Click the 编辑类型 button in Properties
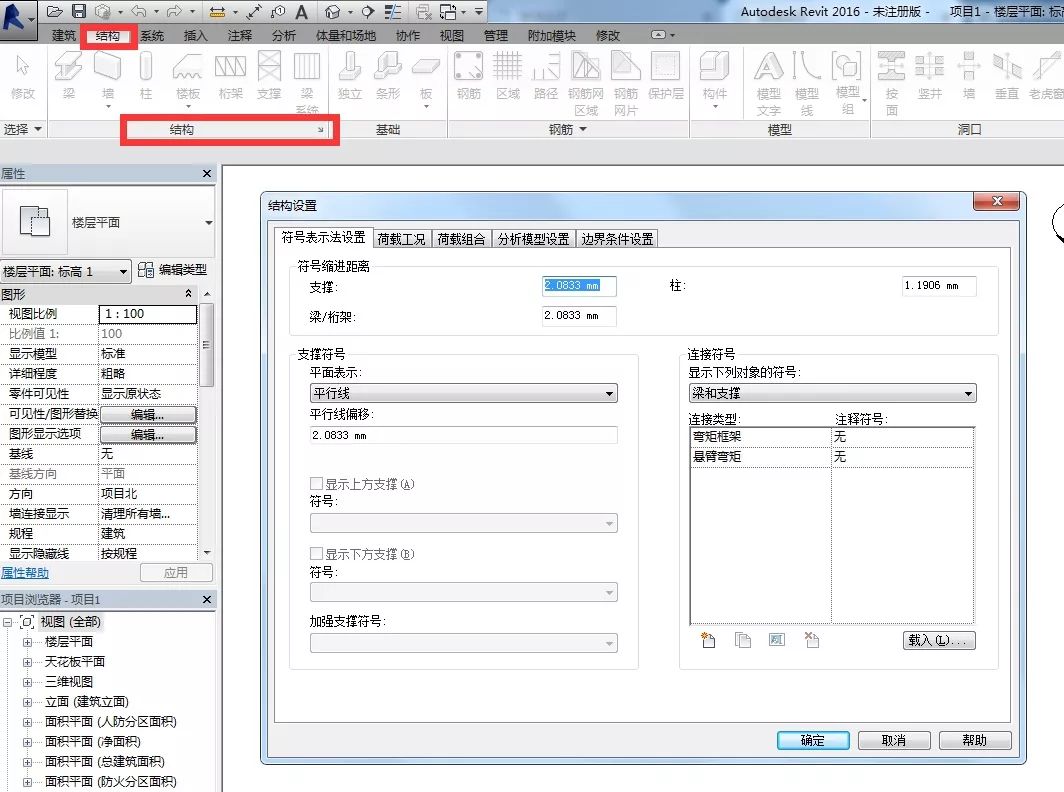This screenshot has height=792, width=1064. tap(172, 270)
